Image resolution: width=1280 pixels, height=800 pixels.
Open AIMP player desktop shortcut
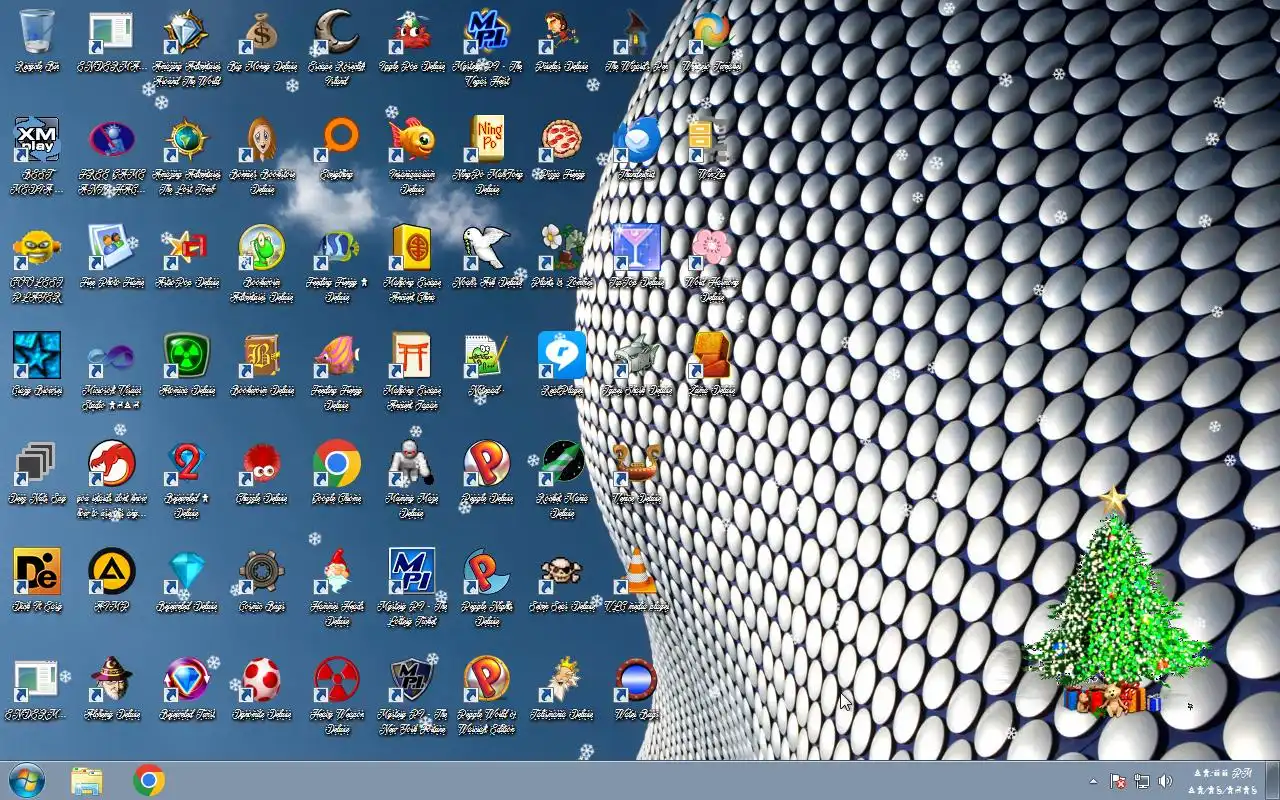112,572
